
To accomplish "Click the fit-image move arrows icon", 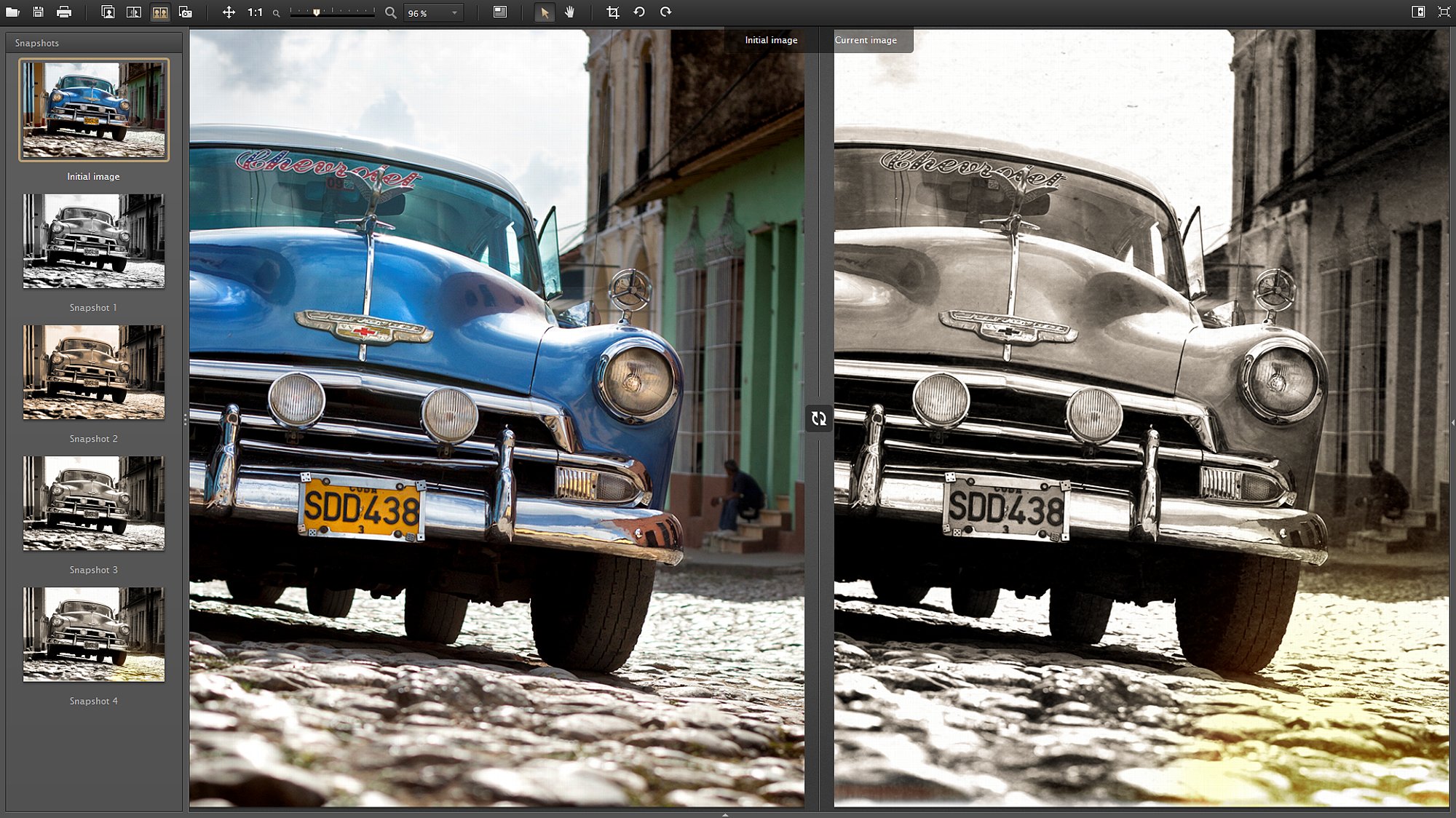I will point(229,12).
